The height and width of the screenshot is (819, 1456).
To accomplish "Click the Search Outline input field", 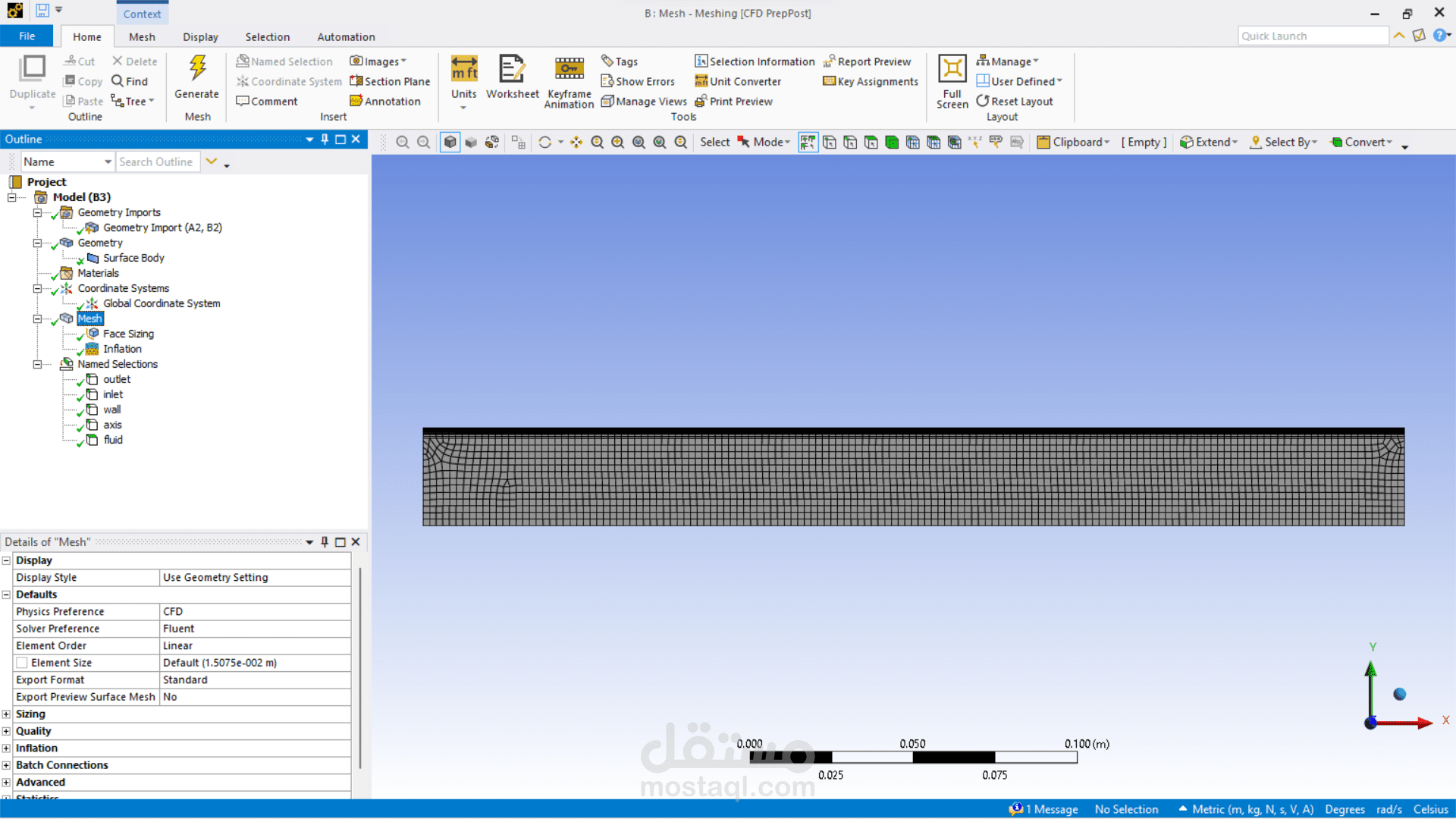I will (x=157, y=162).
